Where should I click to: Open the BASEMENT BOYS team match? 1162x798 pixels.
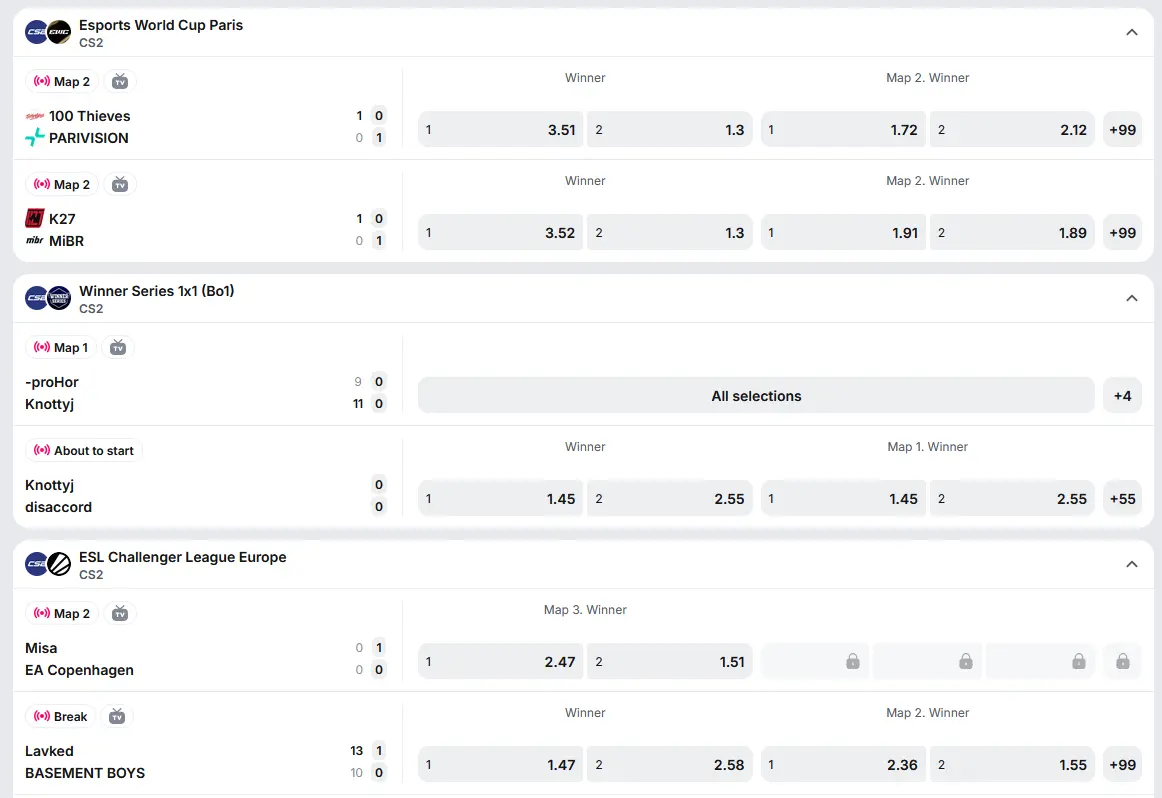tap(85, 773)
